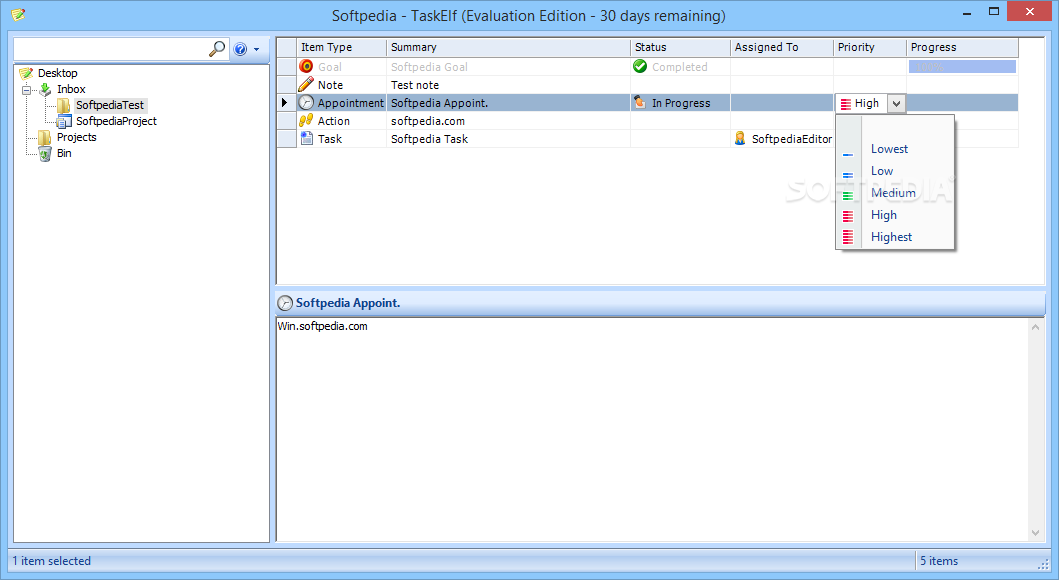Viewport: 1059px width, 580px height.
Task: Open the blue help question-mark icon
Action: (x=240, y=49)
